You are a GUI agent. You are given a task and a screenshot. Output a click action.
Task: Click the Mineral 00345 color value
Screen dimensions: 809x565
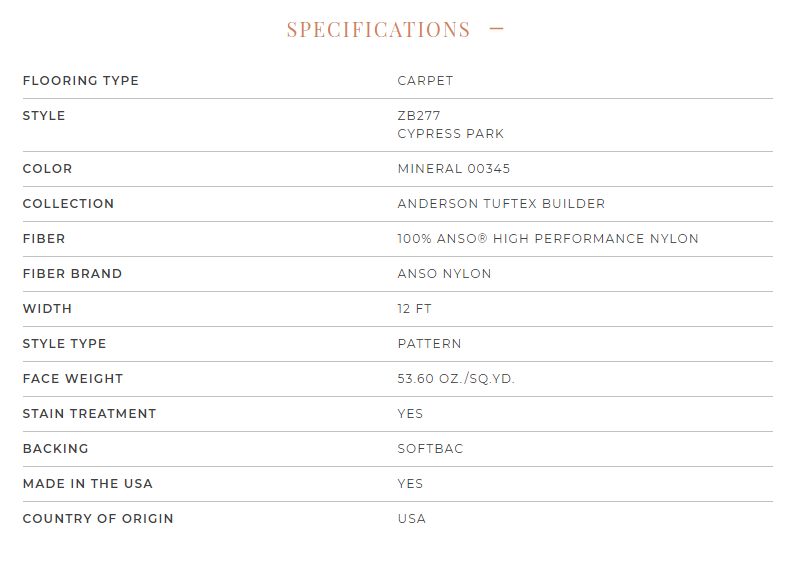454,169
